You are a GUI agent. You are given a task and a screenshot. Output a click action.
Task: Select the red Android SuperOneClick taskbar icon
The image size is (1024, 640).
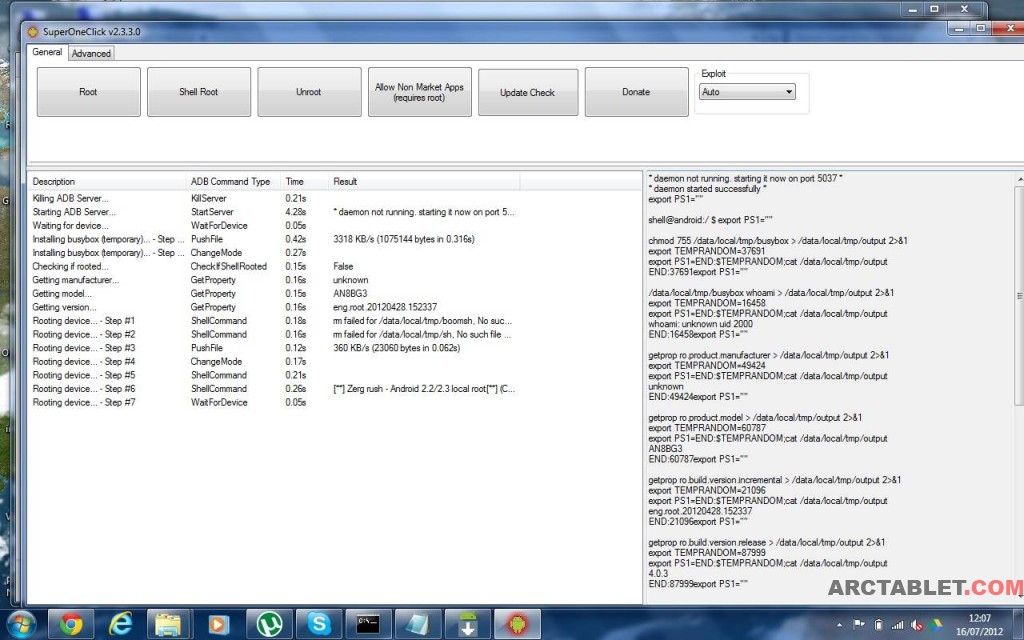[517, 624]
